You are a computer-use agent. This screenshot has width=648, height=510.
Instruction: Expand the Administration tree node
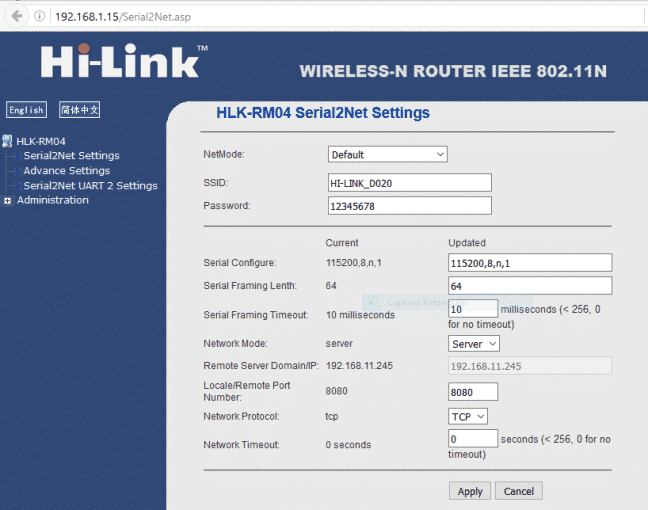(7, 201)
